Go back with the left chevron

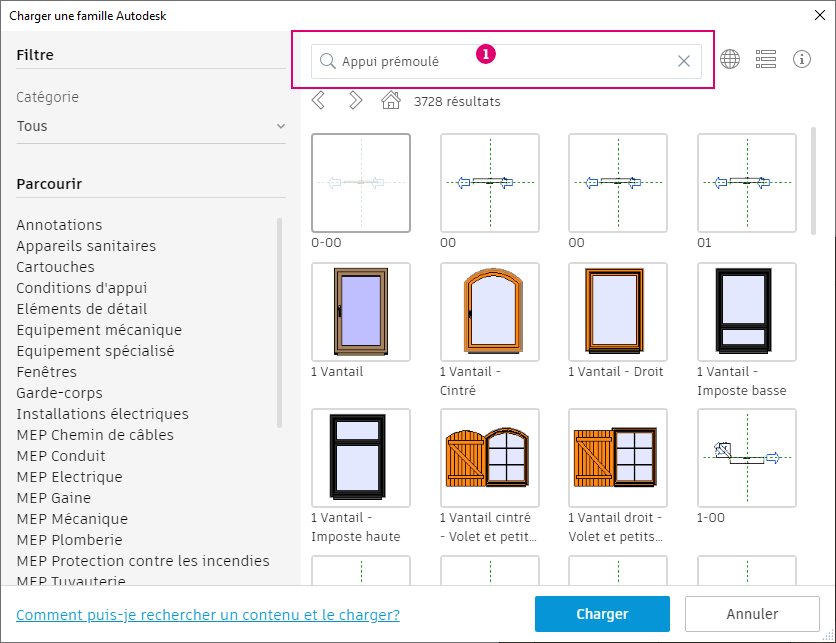pyautogui.click(x=319, y=101)
